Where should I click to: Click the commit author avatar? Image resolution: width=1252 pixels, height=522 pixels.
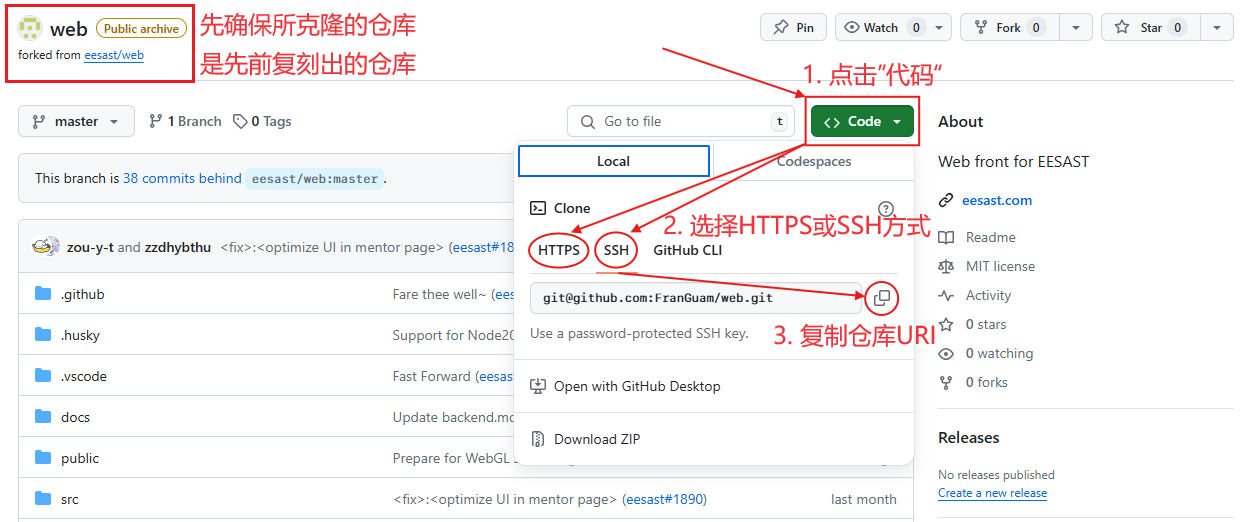(x=46, y=247)
